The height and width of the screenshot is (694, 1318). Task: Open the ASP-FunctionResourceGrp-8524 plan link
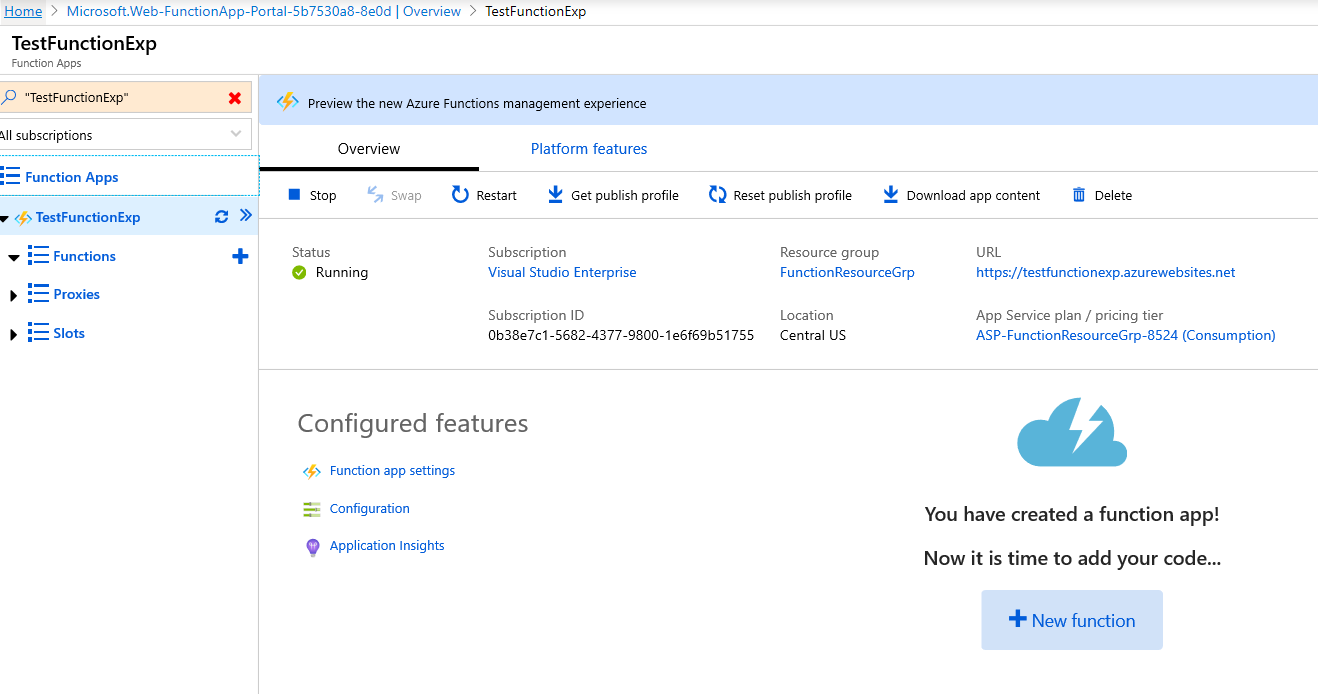click(x=1126, y=335)
